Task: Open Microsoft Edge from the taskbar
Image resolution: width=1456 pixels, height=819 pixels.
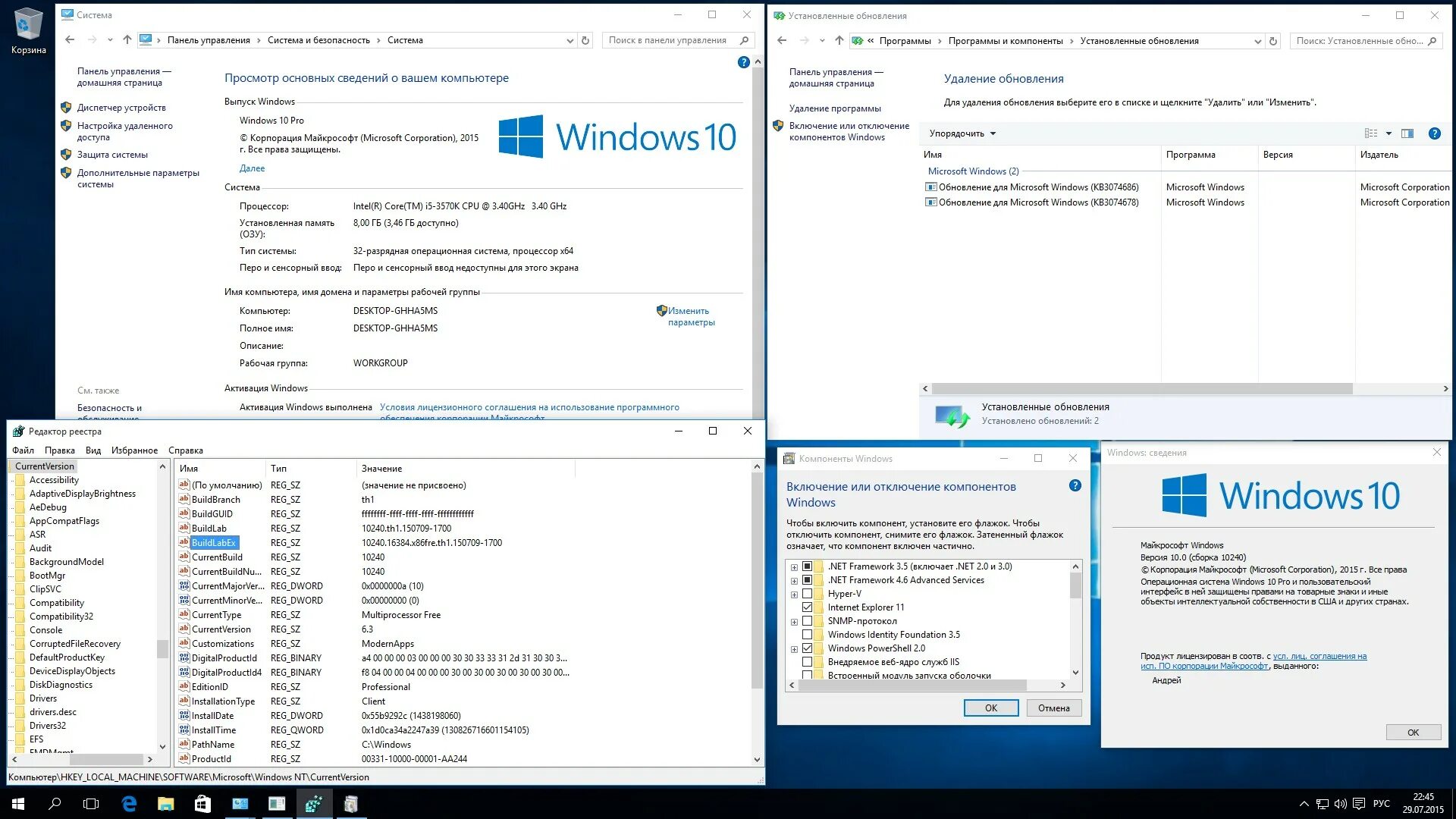Action: (x=129, y=804)
